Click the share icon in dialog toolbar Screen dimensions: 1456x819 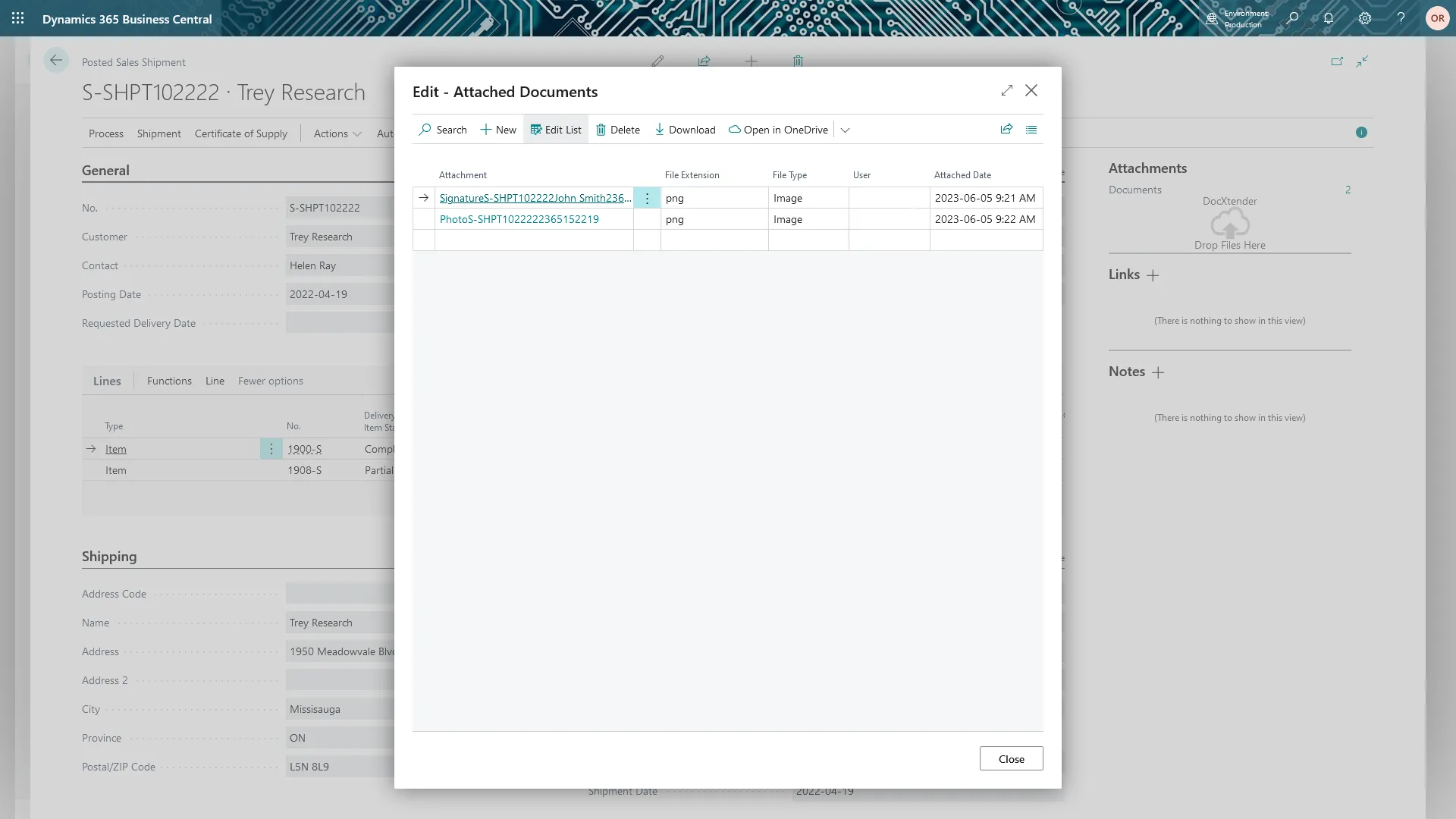point(1006,129)
